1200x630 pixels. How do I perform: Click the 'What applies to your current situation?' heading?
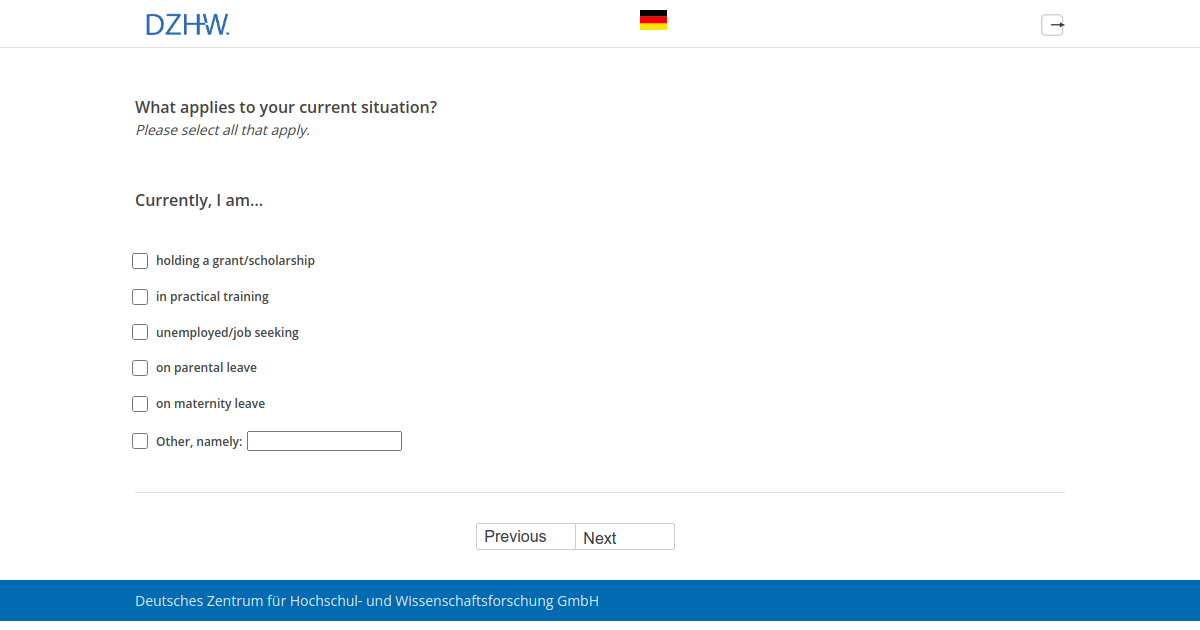286,107
